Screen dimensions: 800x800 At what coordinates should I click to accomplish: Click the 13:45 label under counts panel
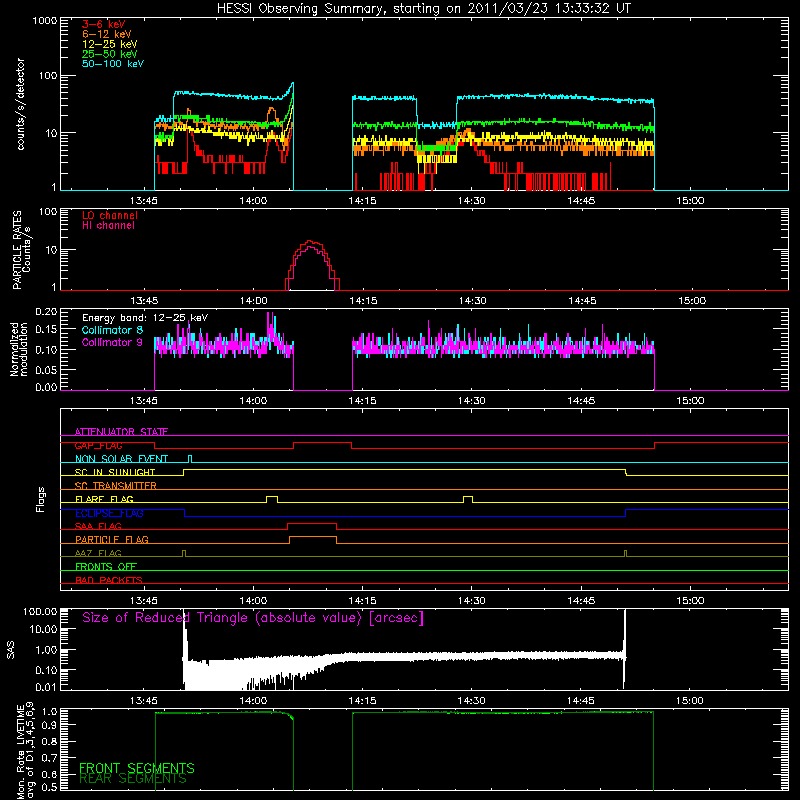[144, 201]
